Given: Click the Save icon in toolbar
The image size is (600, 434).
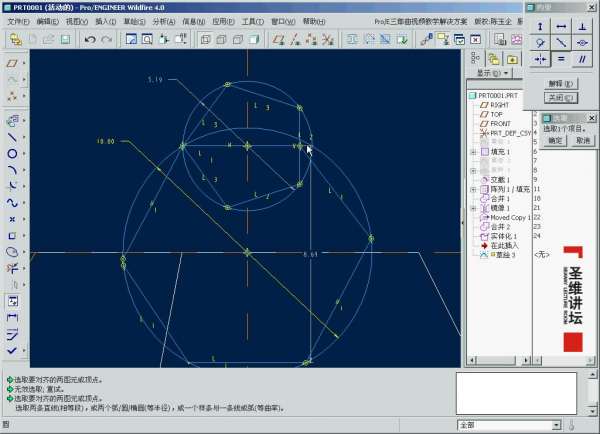Looking at the screenshot, I should 65,39.
